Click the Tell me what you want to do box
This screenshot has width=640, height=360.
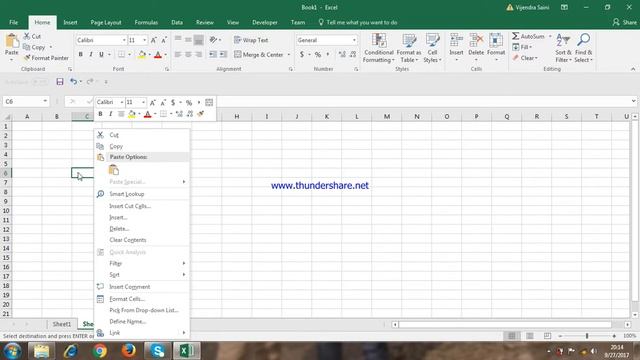pos(358,22)
